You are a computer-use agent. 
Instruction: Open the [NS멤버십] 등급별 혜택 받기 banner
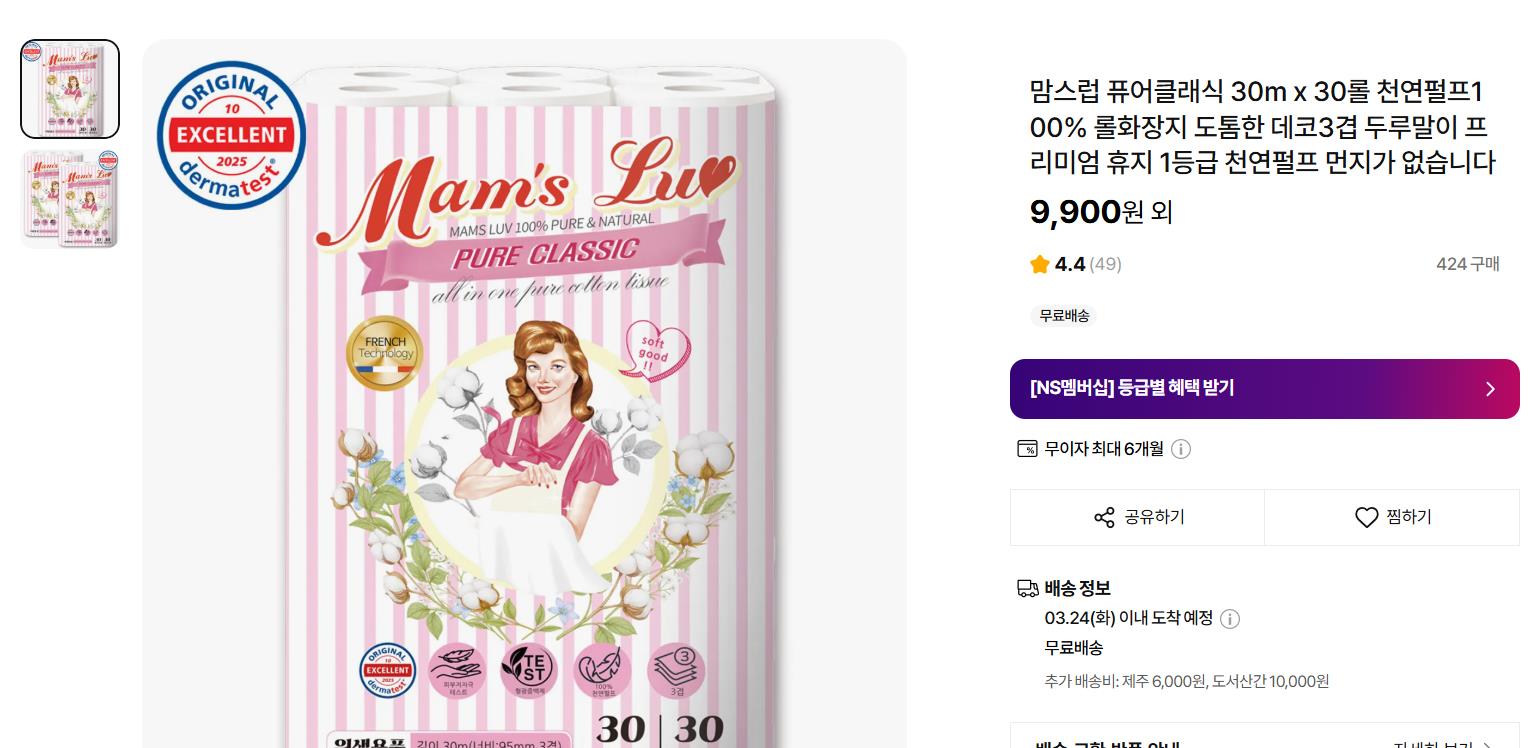(1200, 389)
